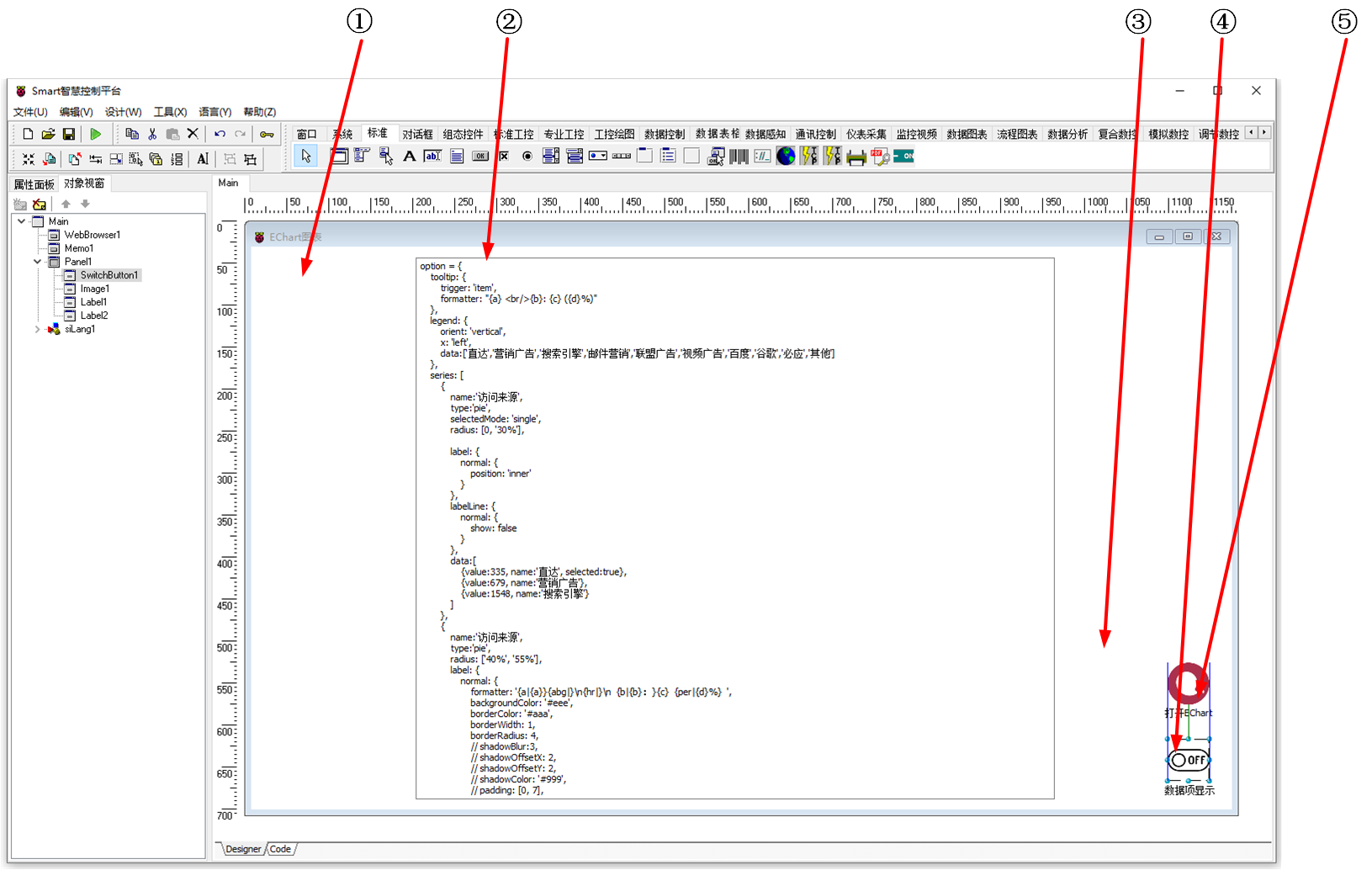Undo the last action

tap(220, 134)
